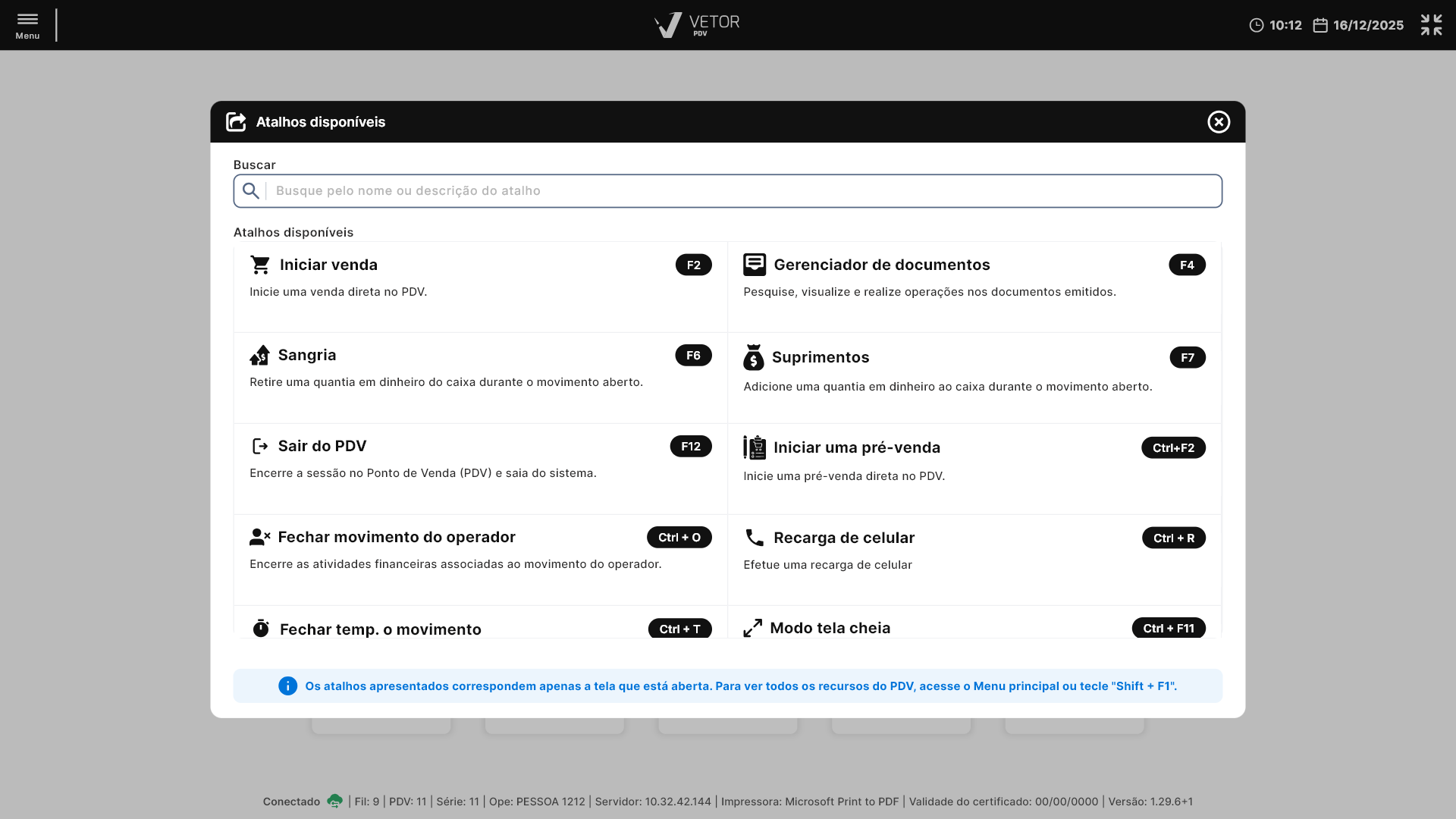Click the Suprimentos money bag icon
This screenshot has width=1456, height=819.
[x=753, y=357]
